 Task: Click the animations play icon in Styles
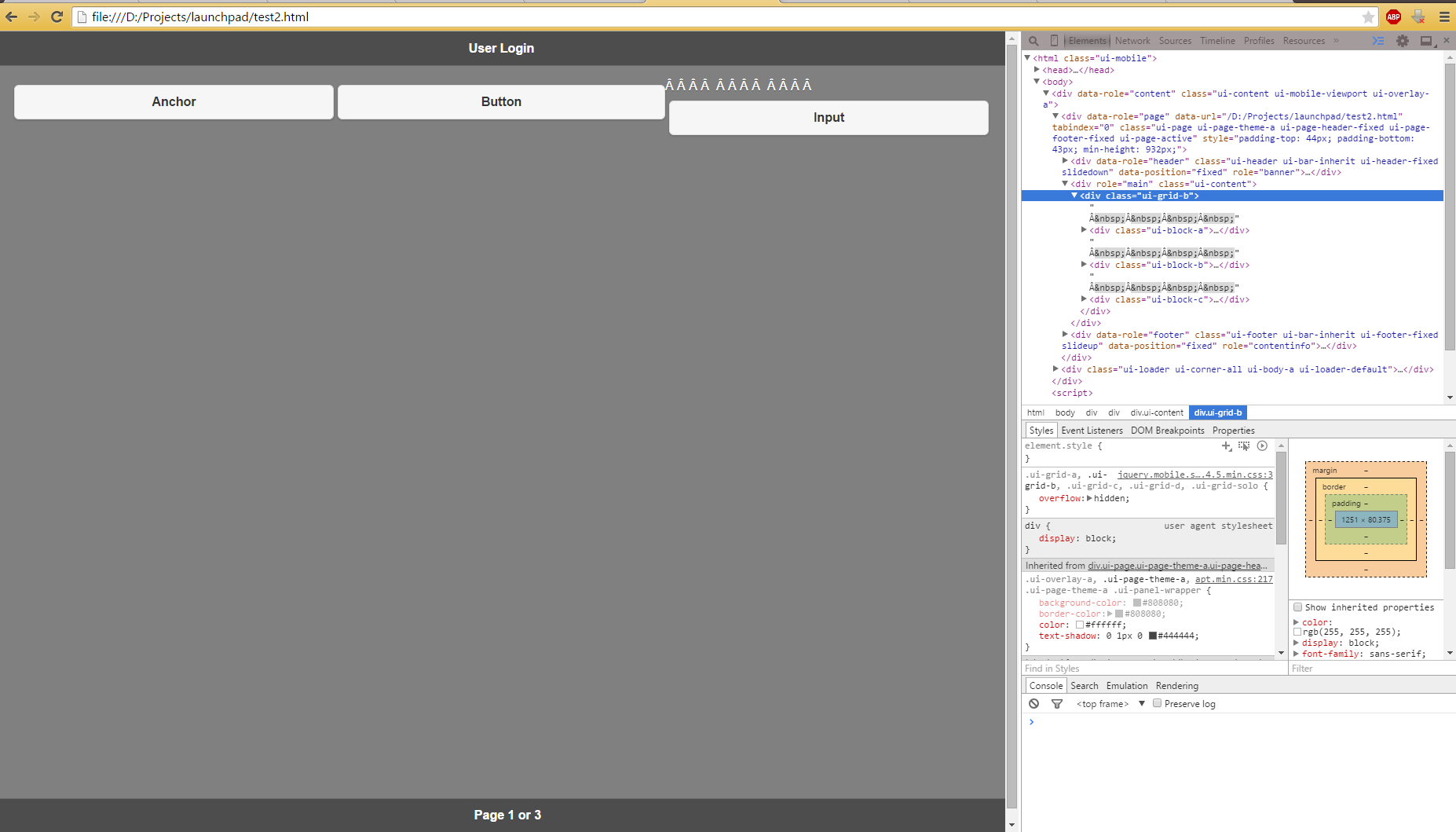[x=1262, y=445]
